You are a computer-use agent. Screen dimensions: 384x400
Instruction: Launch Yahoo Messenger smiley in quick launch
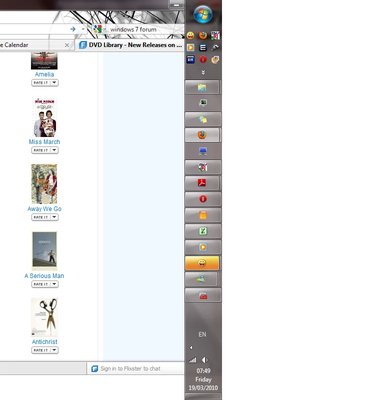190,35
